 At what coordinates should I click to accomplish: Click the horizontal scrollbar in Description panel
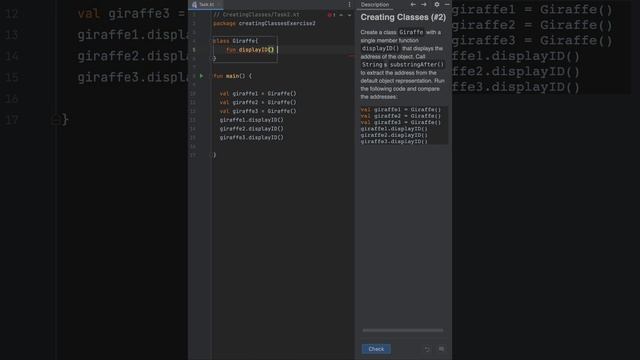coord(403,330)
